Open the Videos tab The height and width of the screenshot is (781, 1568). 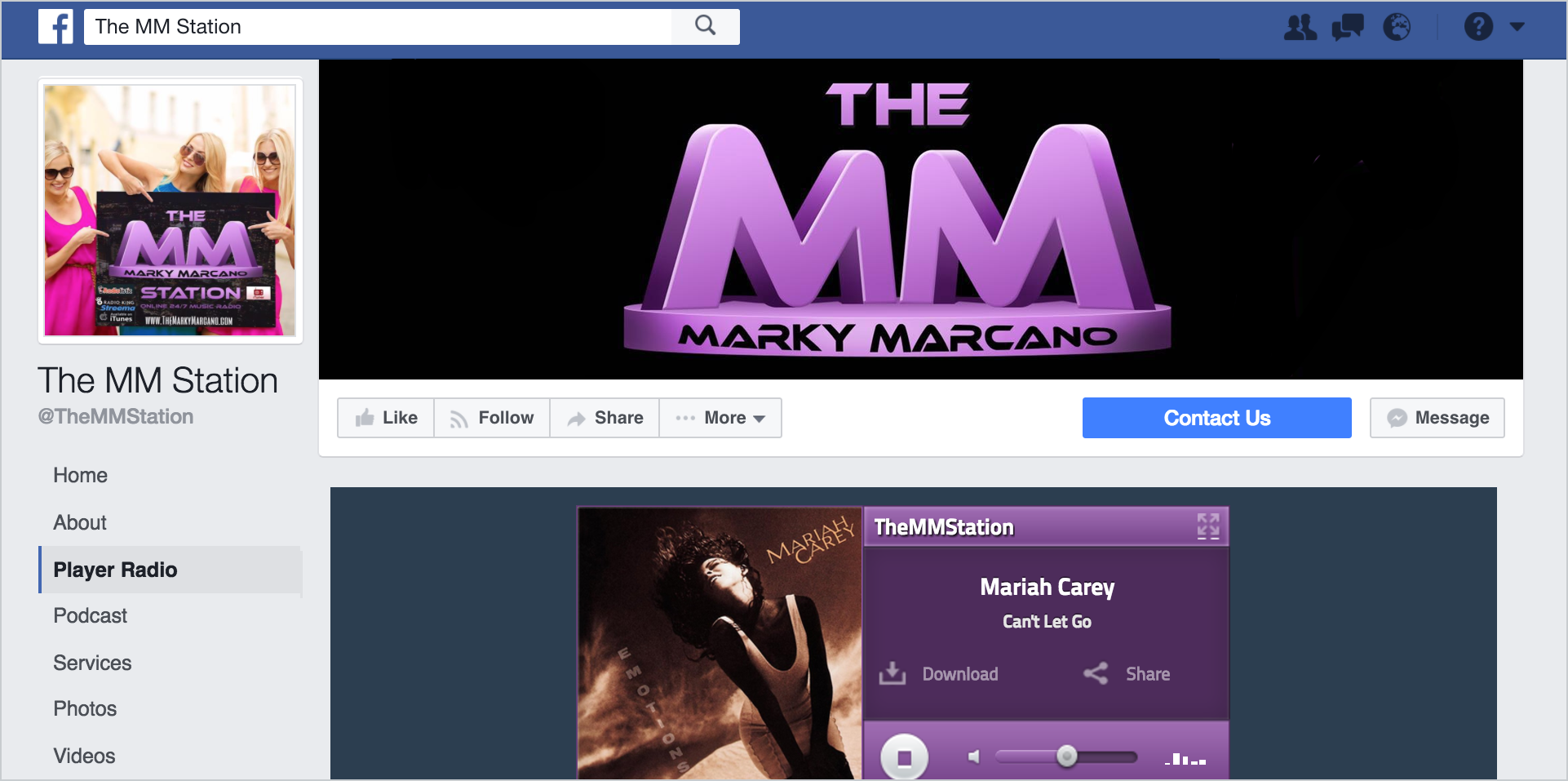pyautogui.click(x=84, y=757)
